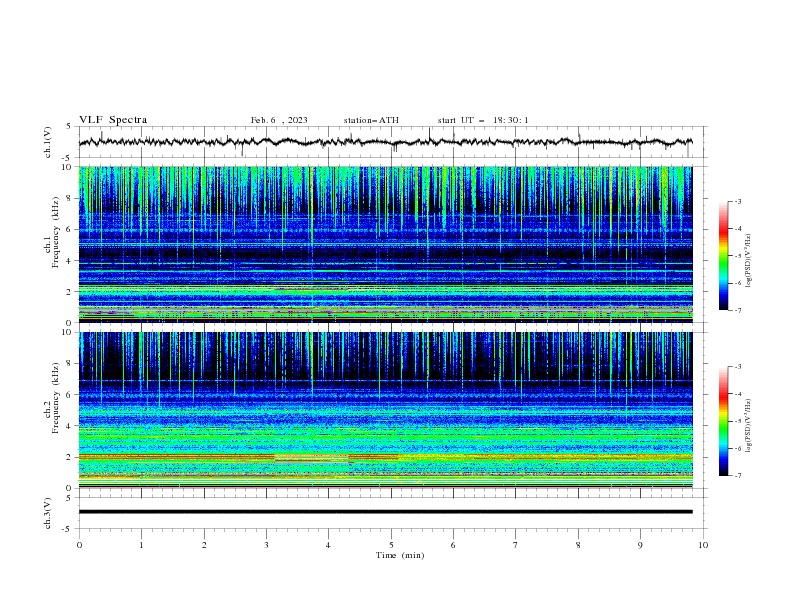Click the "start UT = 18:30:1" label
This screenshot has height=612, width=792.
pyautogui.click(x=483, y=120)
